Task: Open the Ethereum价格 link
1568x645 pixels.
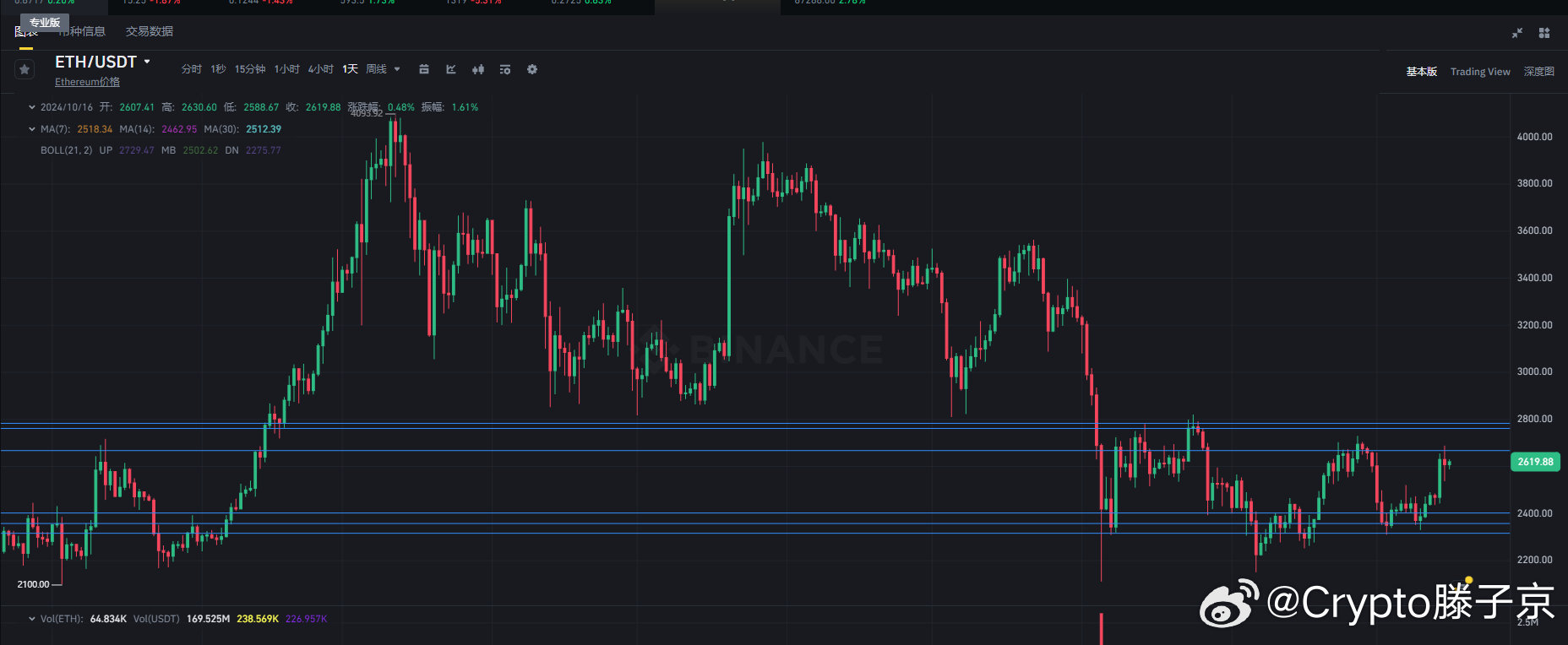Action: coord(87,82)
